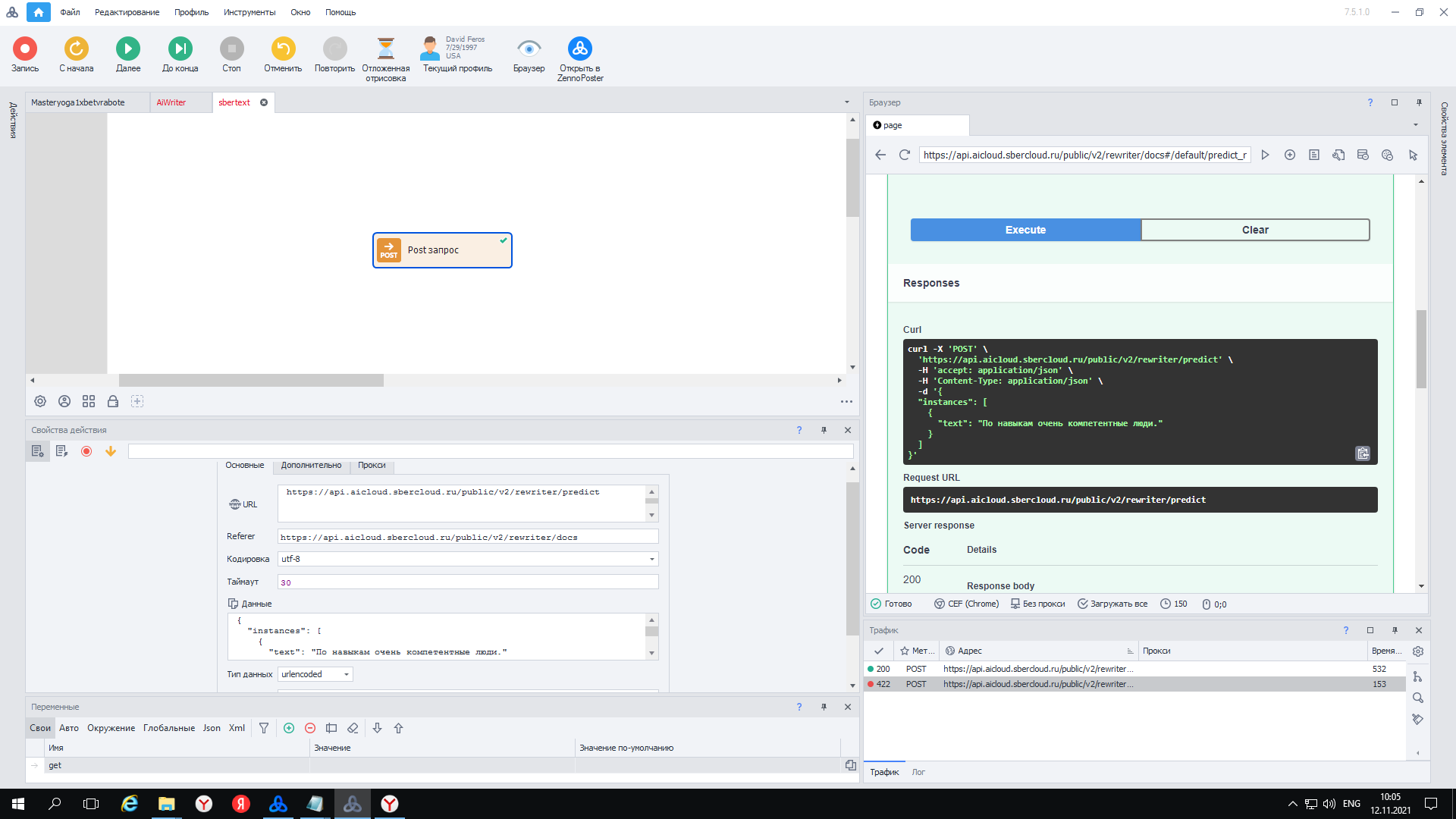This screenshot has width=1456, height=819.
Task: Click the grid layout icon below canvas
Action: 89,401
